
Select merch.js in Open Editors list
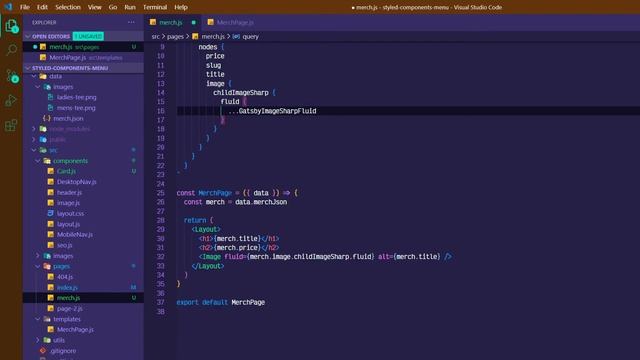pos(83,47)
